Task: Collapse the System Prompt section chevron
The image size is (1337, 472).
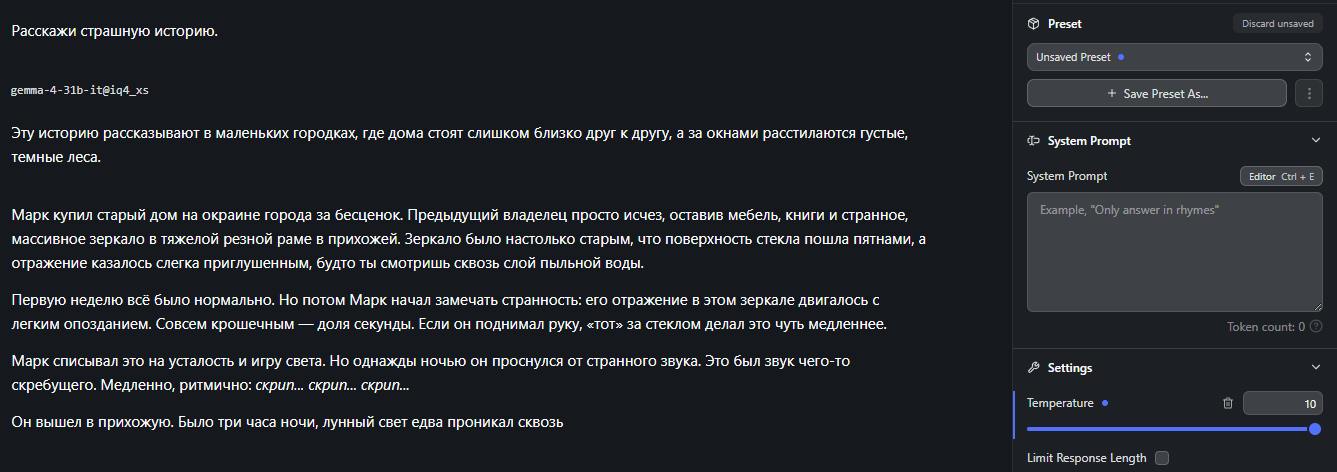Action: coord(1315,141)
